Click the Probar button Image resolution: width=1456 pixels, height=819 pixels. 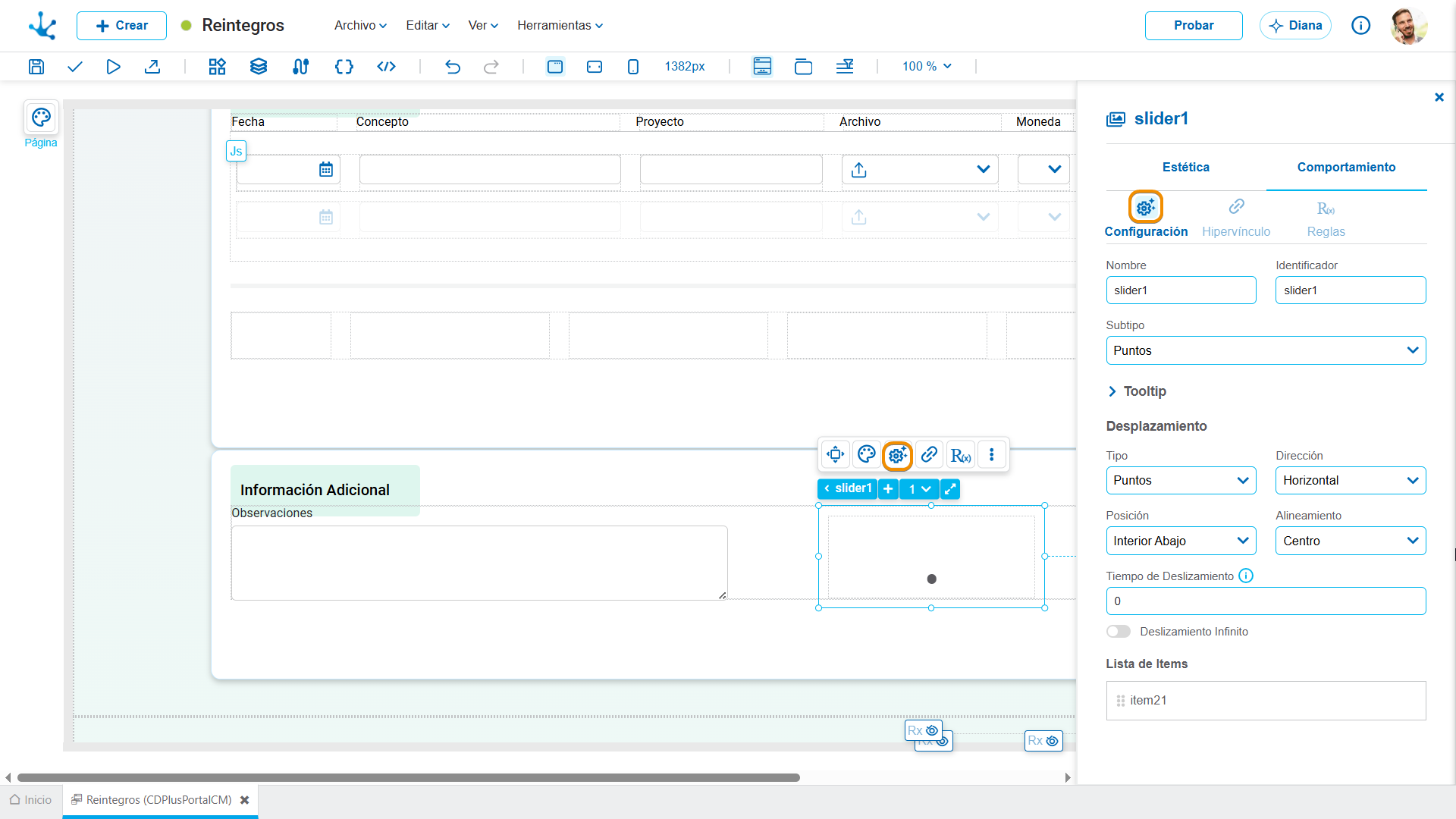coord(1194,25)
